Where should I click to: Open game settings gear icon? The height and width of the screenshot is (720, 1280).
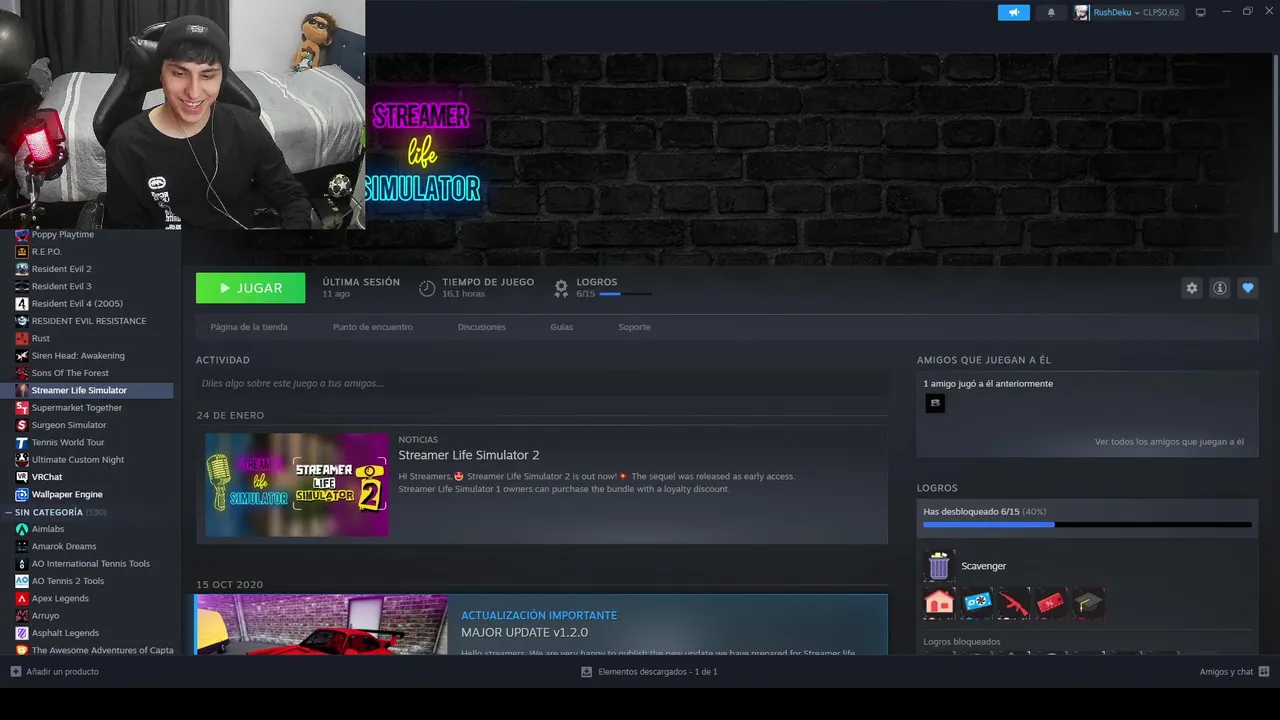pos(1192,288)
